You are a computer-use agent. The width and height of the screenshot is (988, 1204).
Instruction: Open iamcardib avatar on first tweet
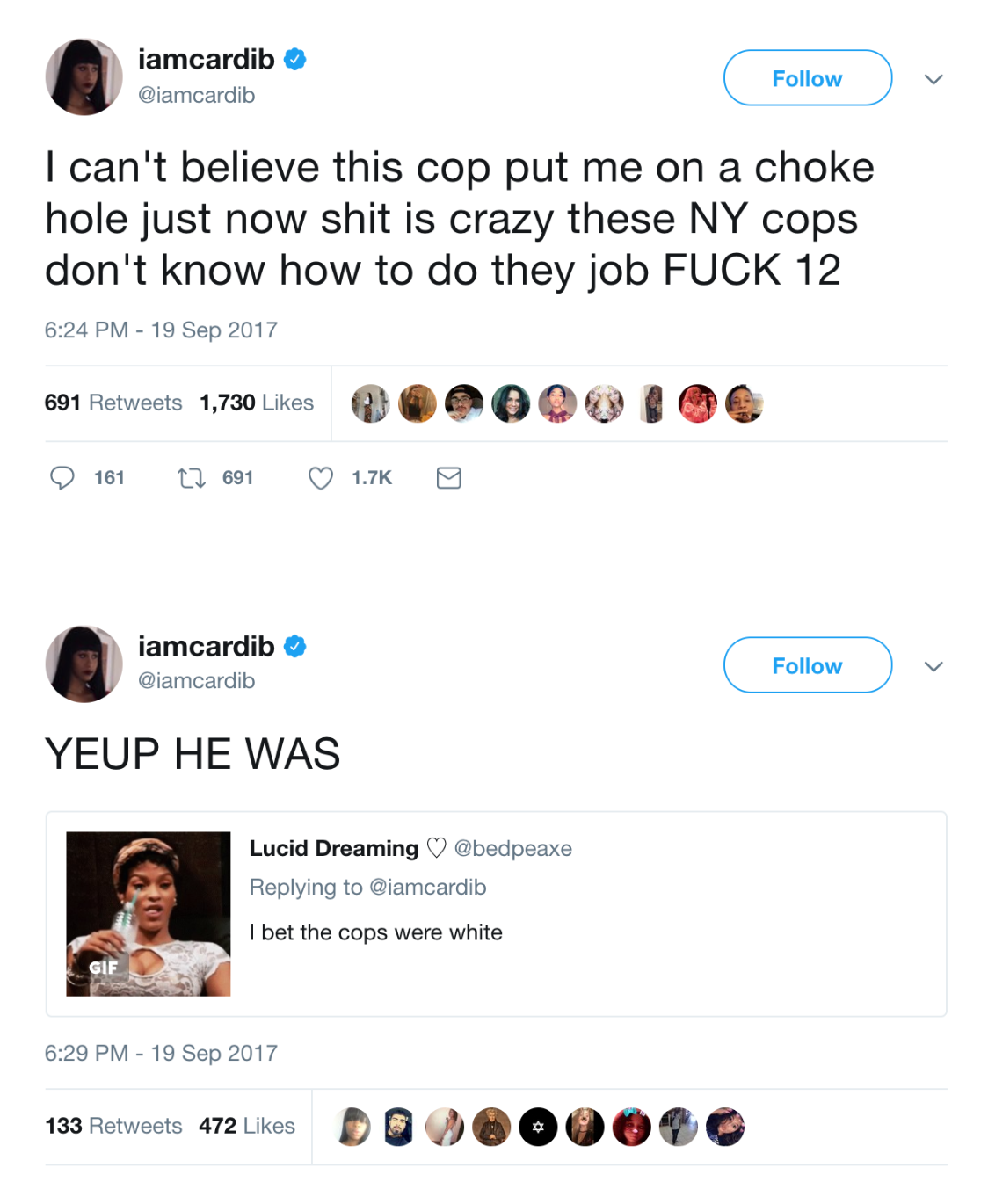[84, 77]
